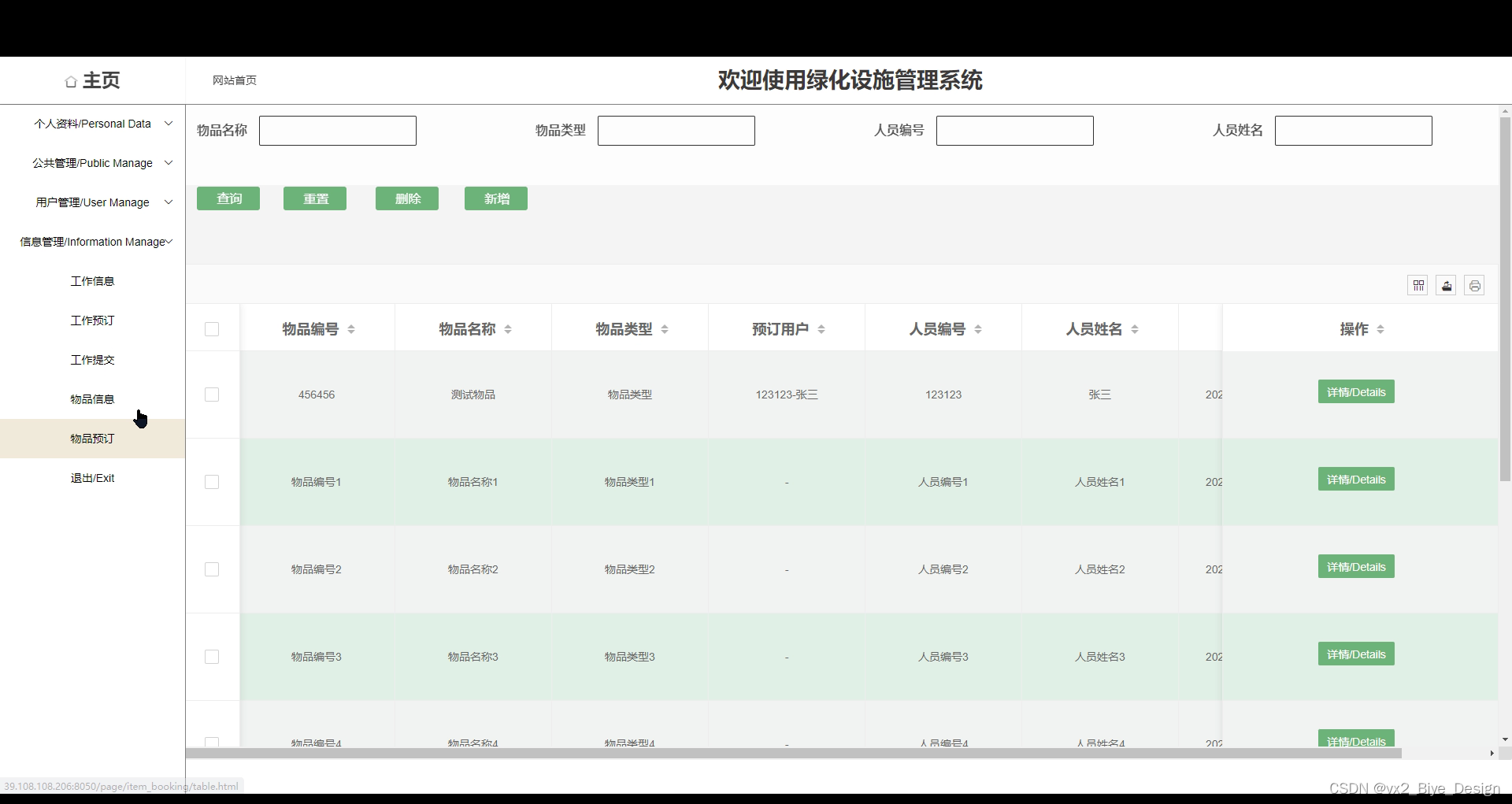This screenshot has height=804, width=1512.
Task: Click the scroll-right arrow of horizontal scrollbar
Action: (x=1492, y=754)
